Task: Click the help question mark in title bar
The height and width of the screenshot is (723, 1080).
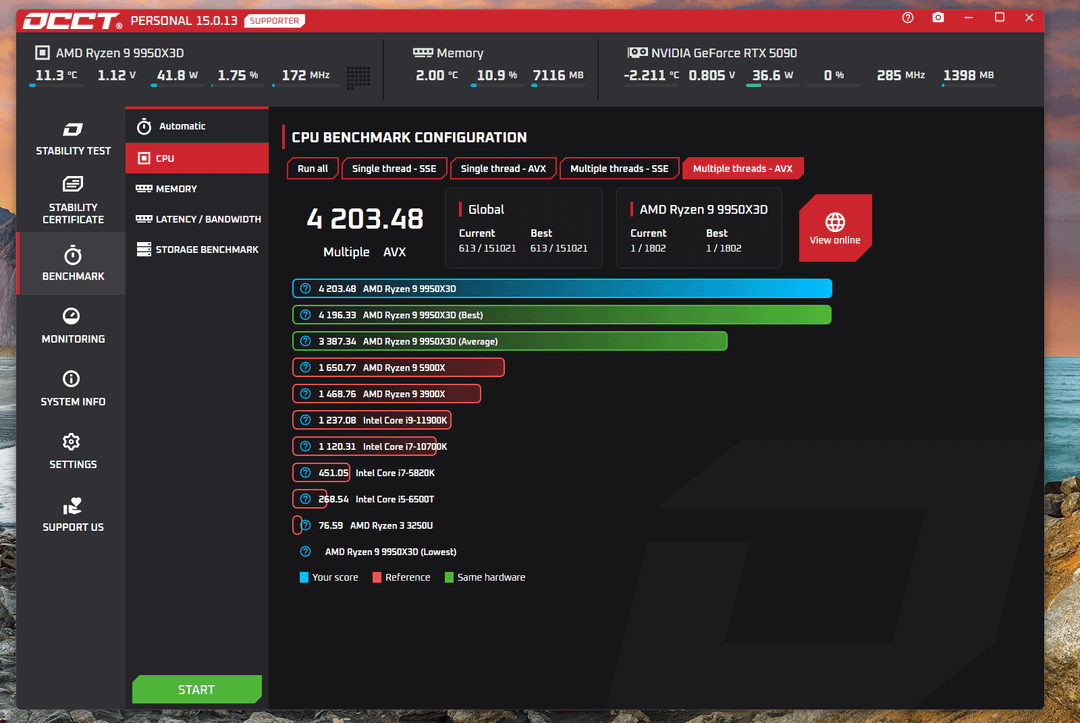Action: 908,18
